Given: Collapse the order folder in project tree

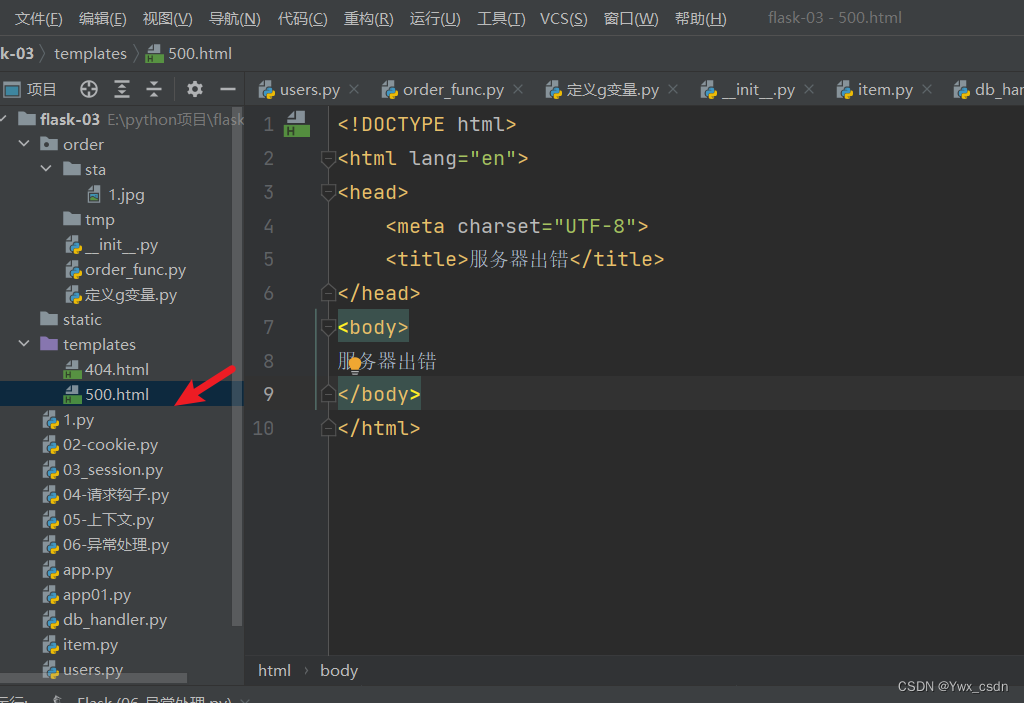Looking at the screenshot, I should [x=24, y=144].
